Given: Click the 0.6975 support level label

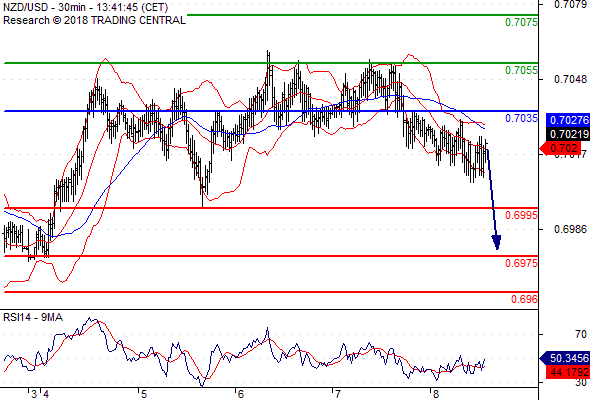Looking at the screenshot, I should pyautogui.click(x=521, y=263).
